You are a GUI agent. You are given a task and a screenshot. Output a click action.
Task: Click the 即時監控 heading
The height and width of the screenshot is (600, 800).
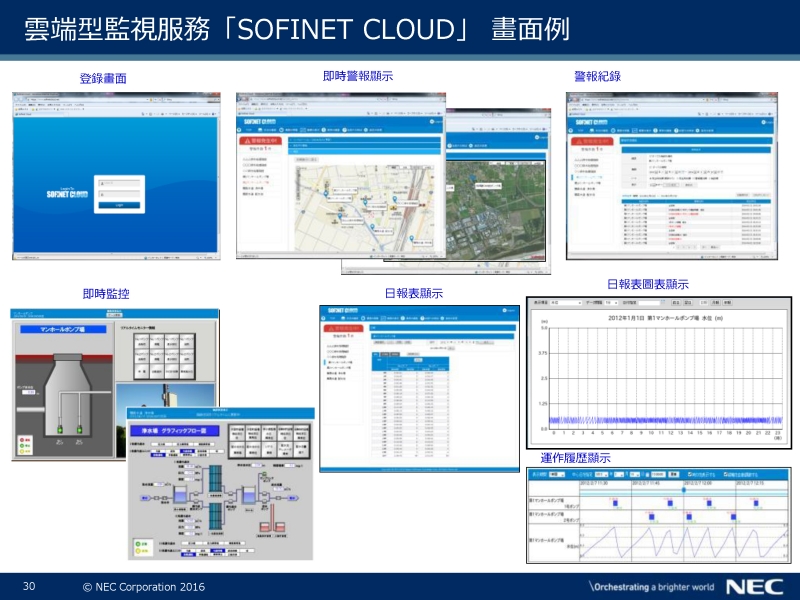tap(106, 294)
